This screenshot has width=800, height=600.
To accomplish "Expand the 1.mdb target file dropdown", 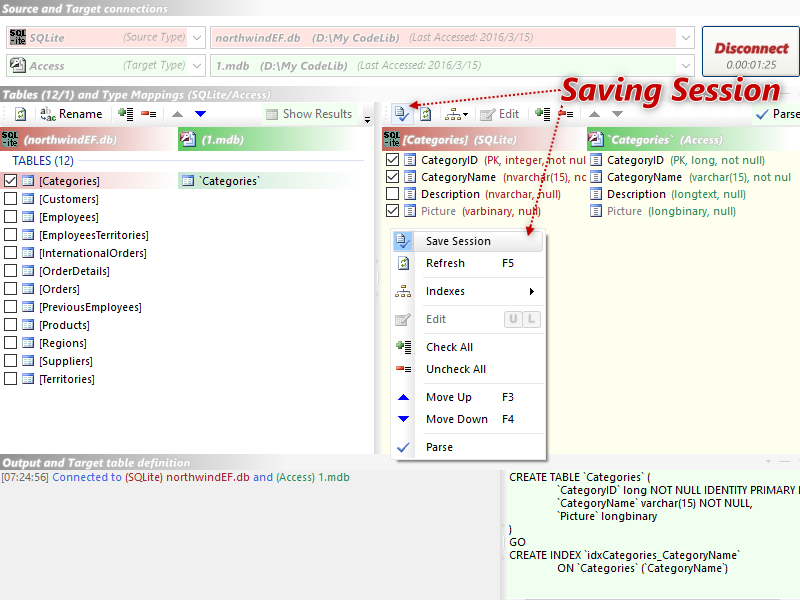I will 686,66.
